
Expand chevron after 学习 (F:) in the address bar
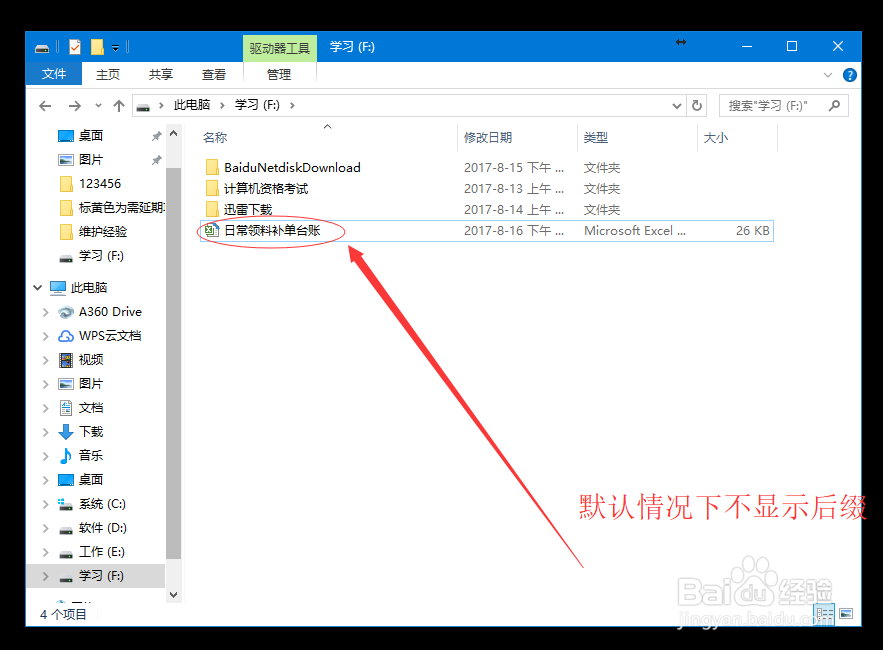[292, 105]
